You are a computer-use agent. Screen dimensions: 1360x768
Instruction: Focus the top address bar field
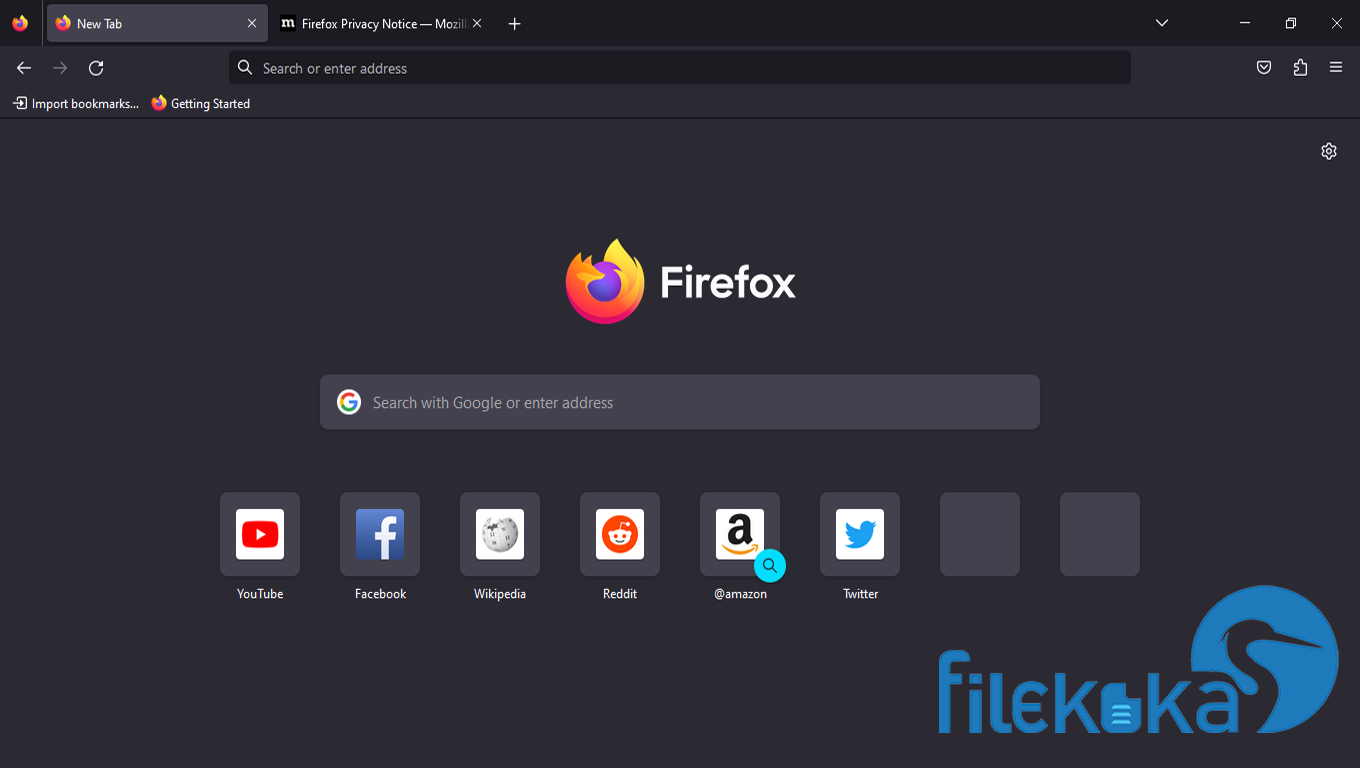(x=680, y=68)
